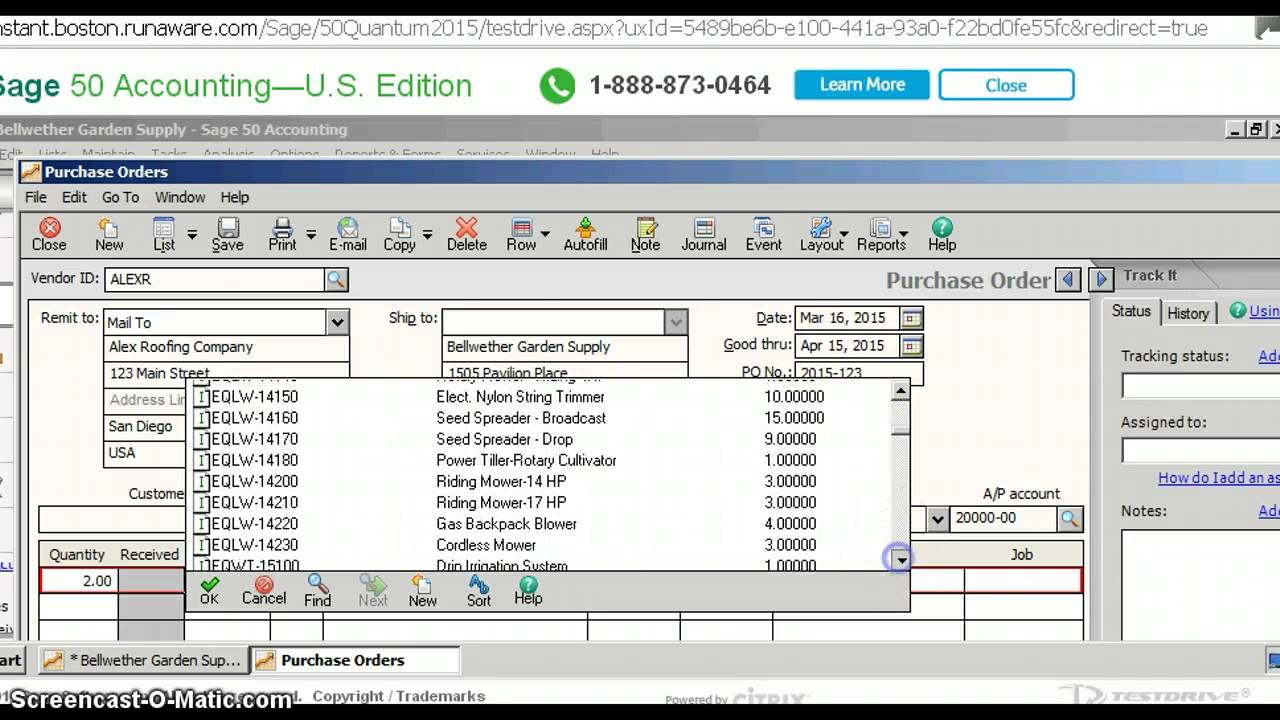Click the Bellwether Garden Supply taskbar button
Screen dimensions: 1280x720
(x=145, y=660)
